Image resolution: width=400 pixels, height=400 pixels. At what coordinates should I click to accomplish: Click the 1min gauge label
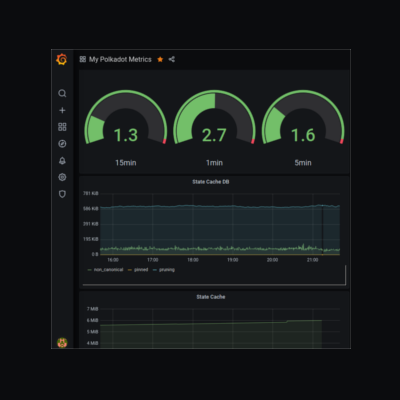[x=214, y=163]
